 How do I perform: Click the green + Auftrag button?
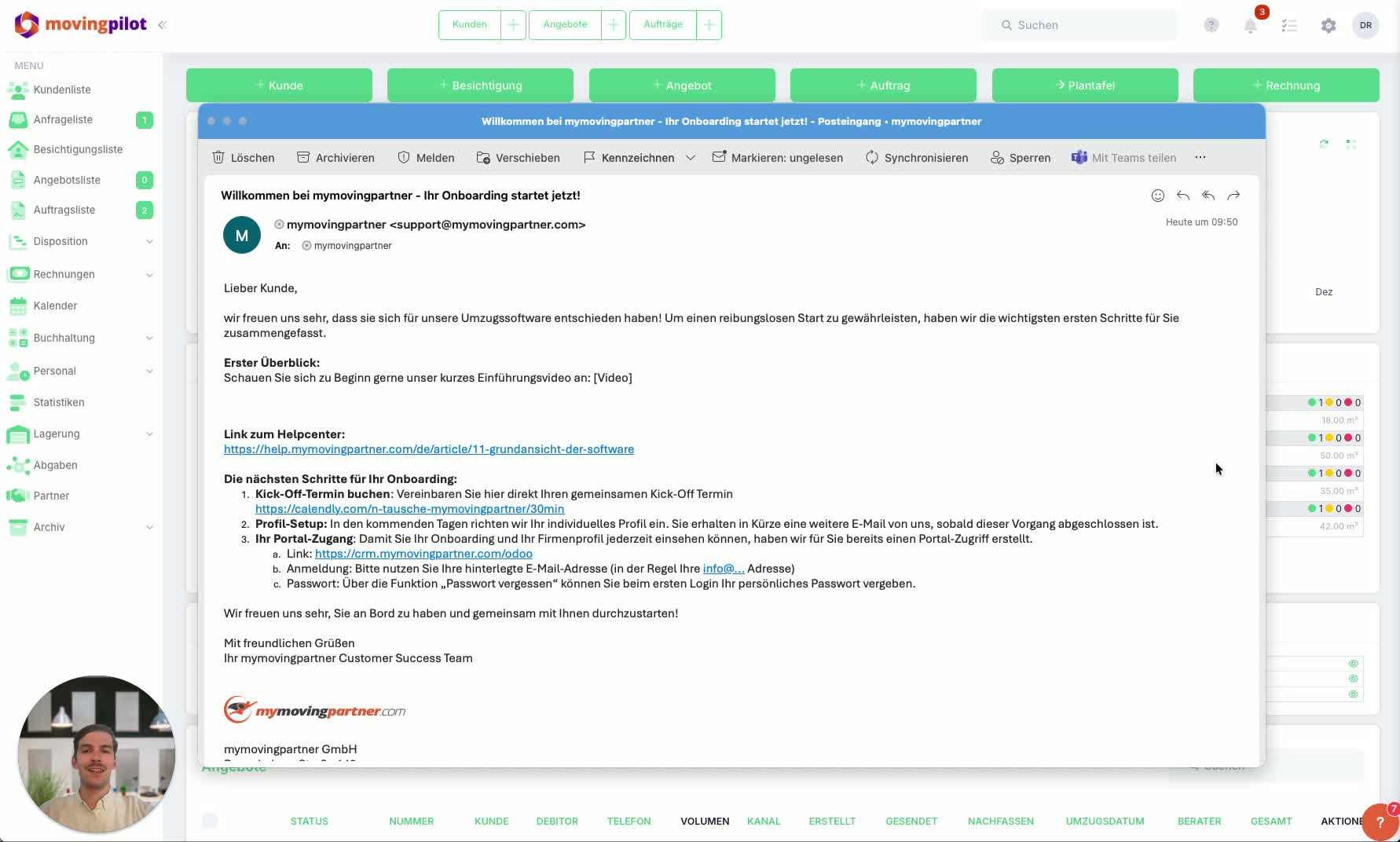click(x=883, y=85)
